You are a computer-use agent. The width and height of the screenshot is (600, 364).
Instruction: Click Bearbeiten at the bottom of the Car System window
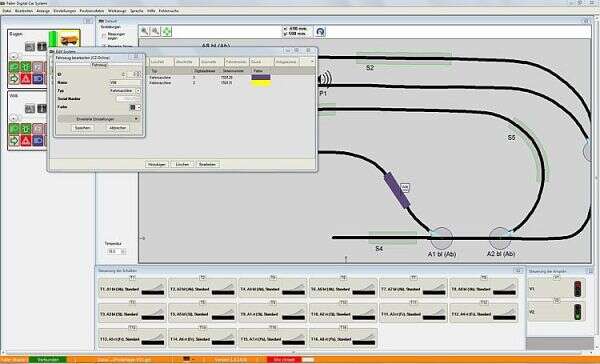[x=208, y=164]
